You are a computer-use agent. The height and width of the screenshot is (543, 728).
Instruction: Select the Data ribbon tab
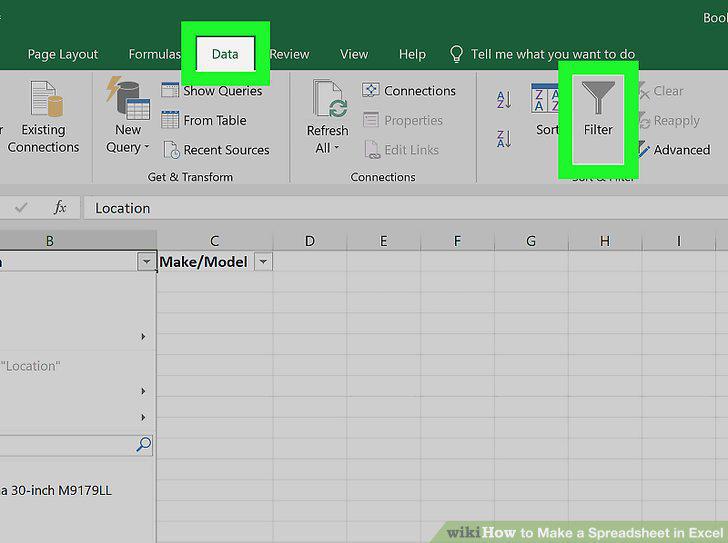point(225,54)
